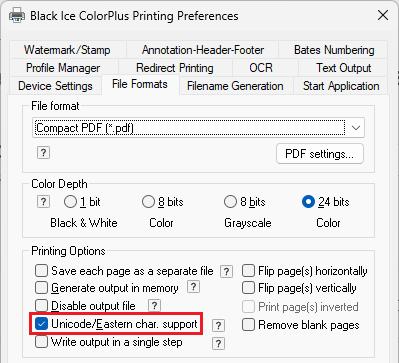Open help for Save each page option
Image resolution: width=399 pixels, height=363 pixels.
coord(226,272)
